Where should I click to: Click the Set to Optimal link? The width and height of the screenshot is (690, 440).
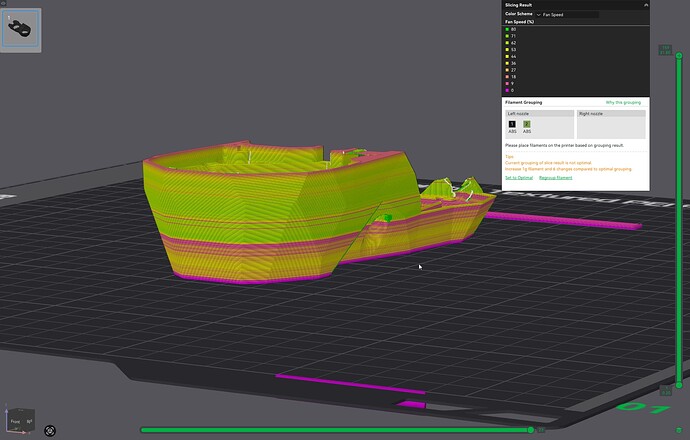tap(519, 178)
